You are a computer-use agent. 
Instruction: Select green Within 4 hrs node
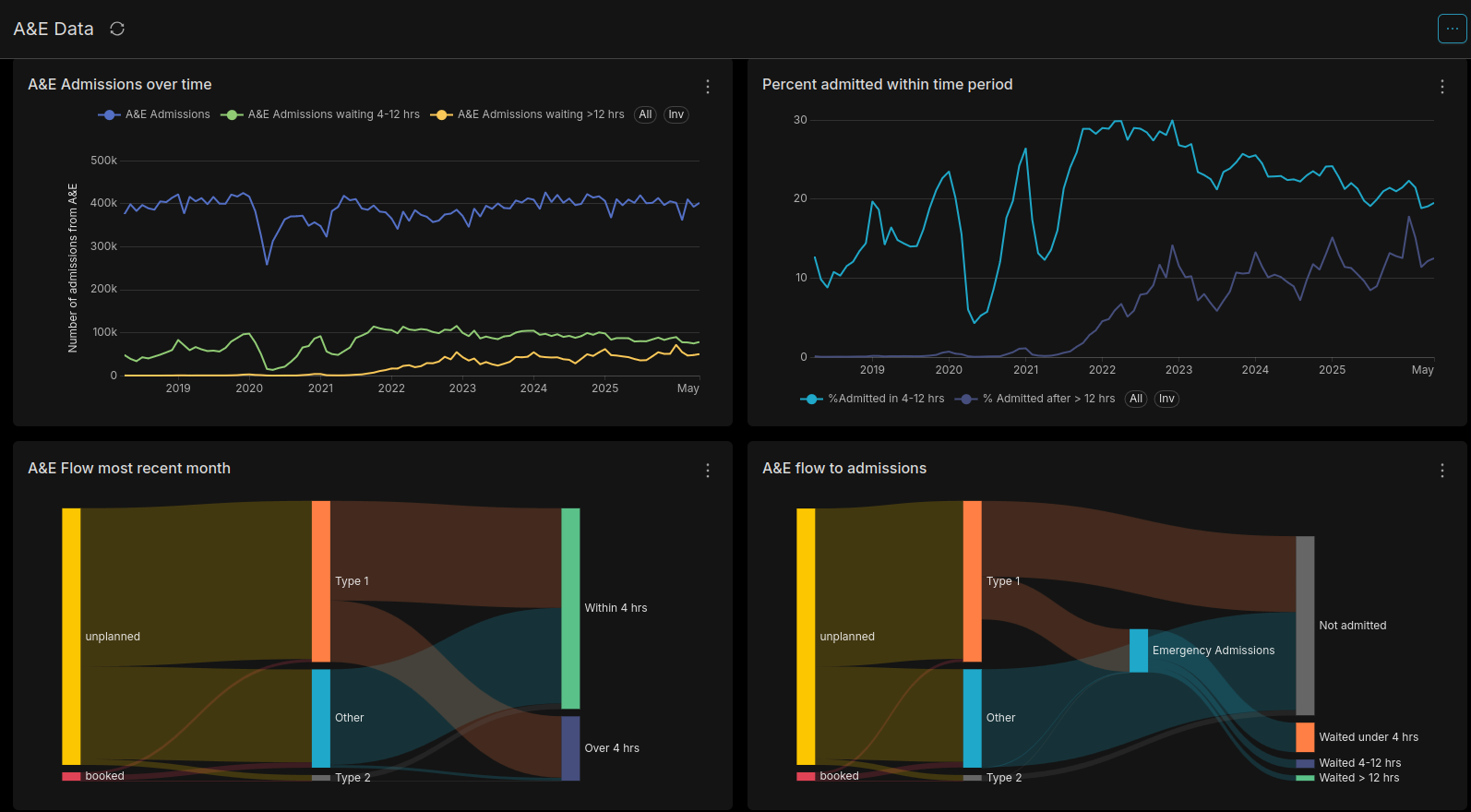coord(570,608)
